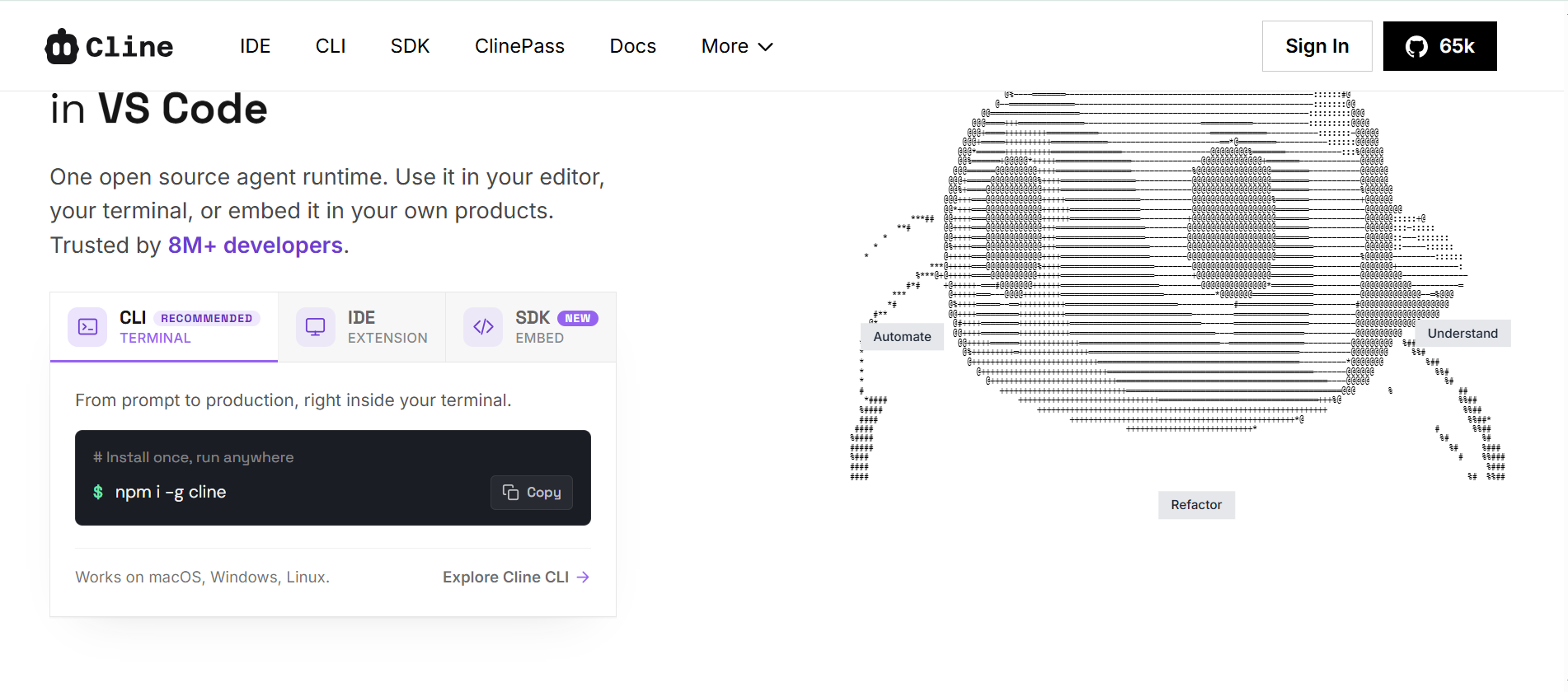The height and width of the screenshot is (692, 1568).
Task: Select the IDE extension monitor icon
Action: [315, 327]
